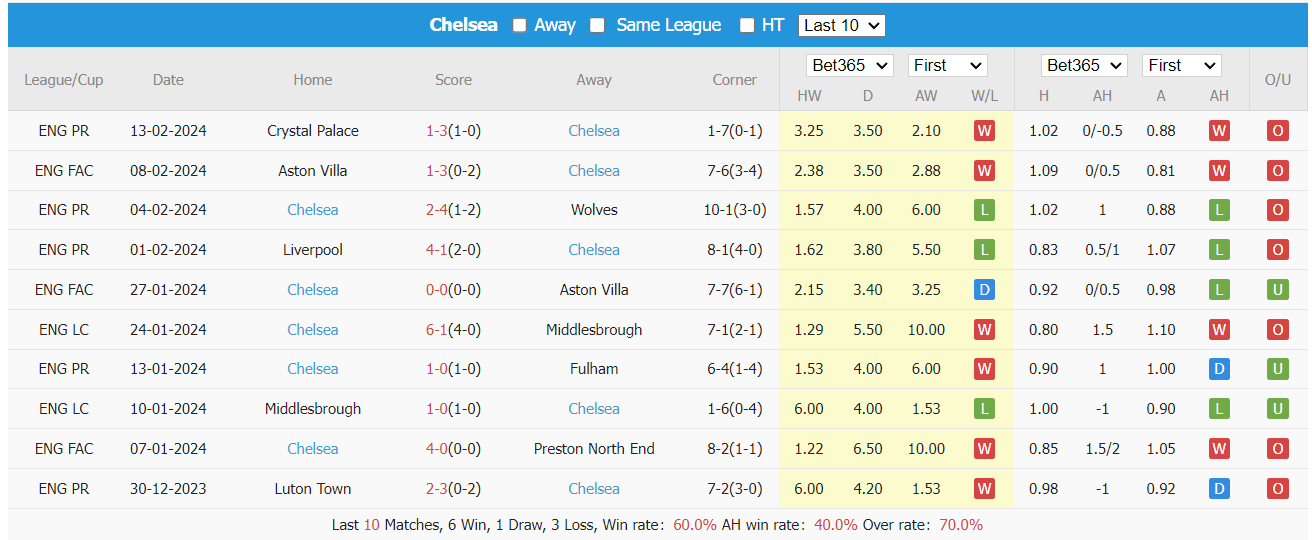Viewport: 1312px width, 540px height.
Task: Click Chelsea link in the Liverpool match row
Action: pyautogui.click(x=594, y=250)
